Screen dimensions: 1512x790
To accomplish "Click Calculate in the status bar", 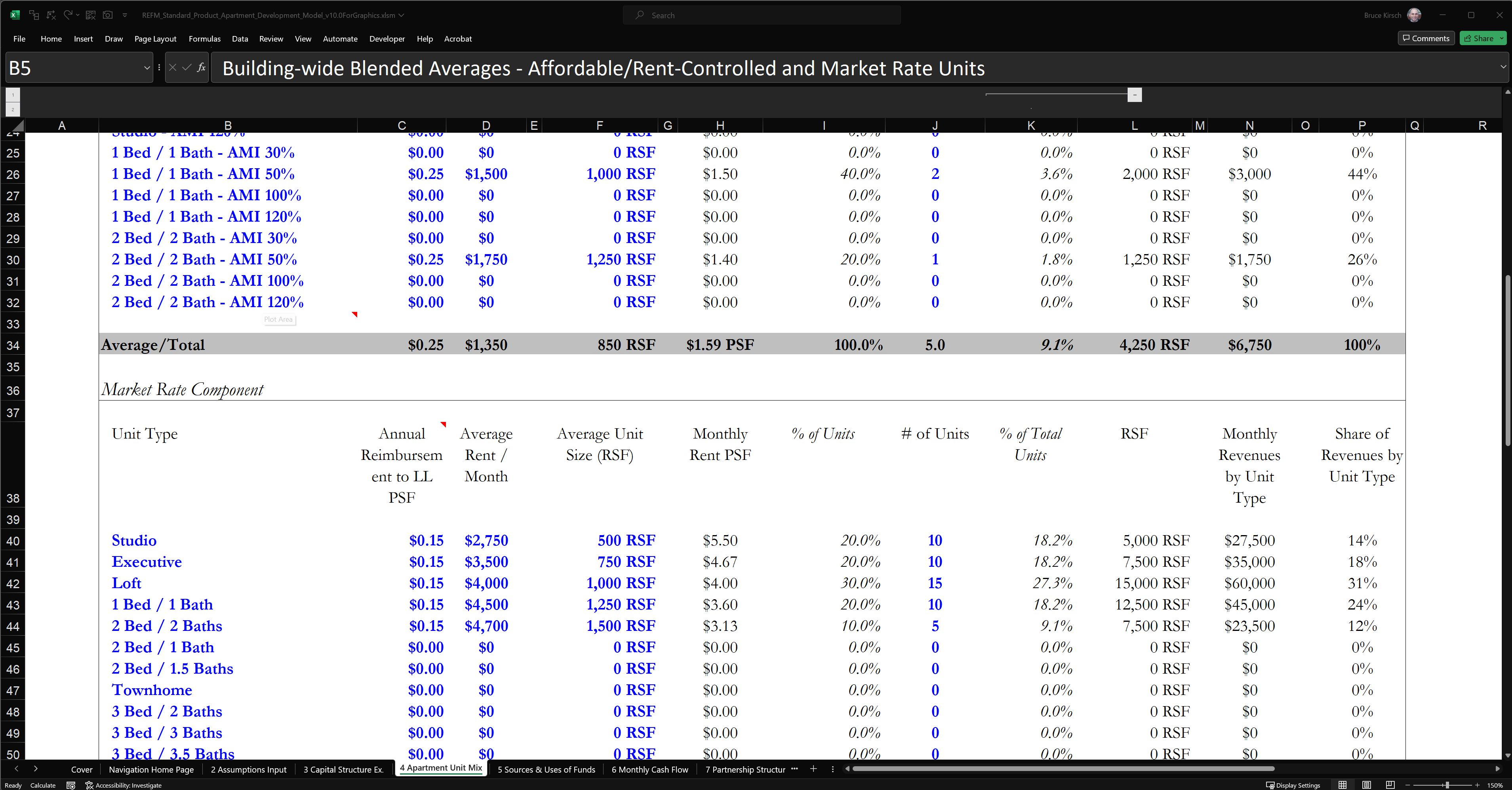I will tap(43, 785).
